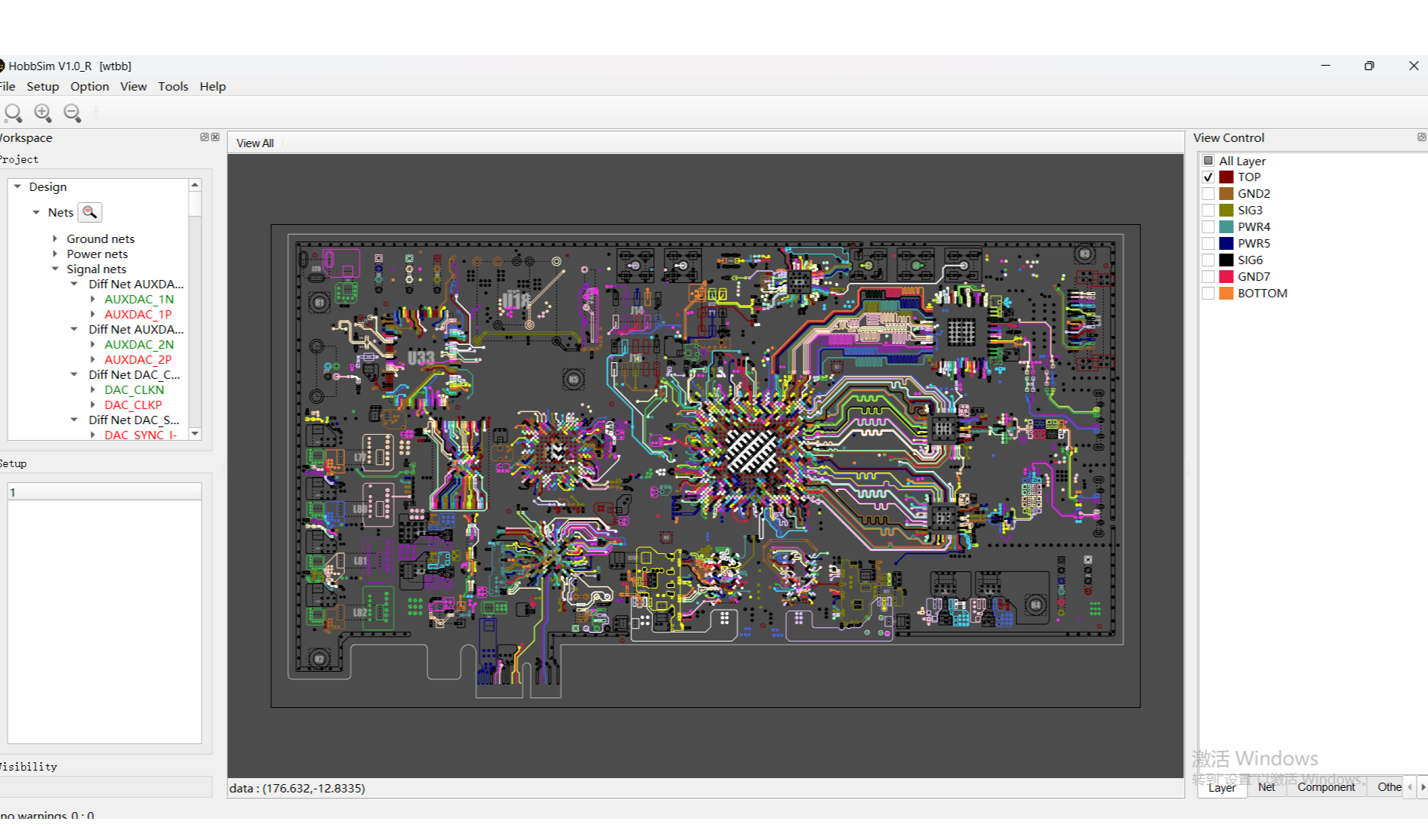Viewport: 1428px width, 840px height.
Task: Select the Diff Net DAC_S... item
Action: (x=134, y=420)
